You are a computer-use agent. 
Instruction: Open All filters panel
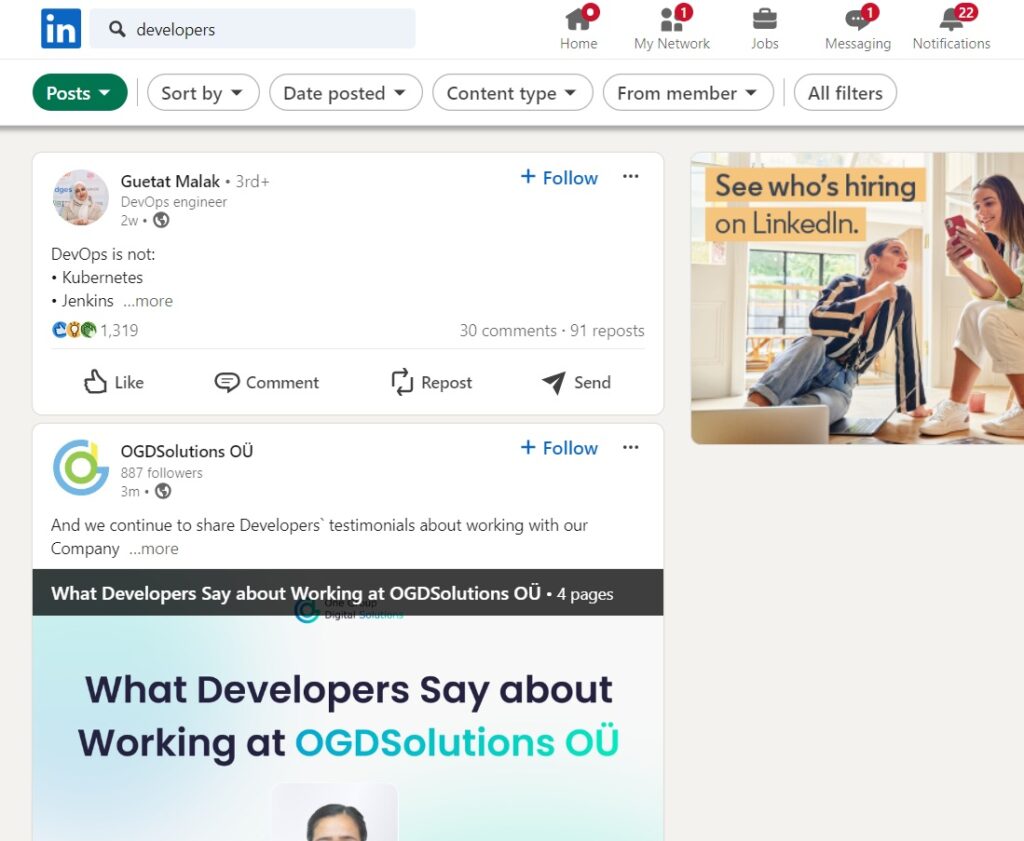[x=845, y=93]
